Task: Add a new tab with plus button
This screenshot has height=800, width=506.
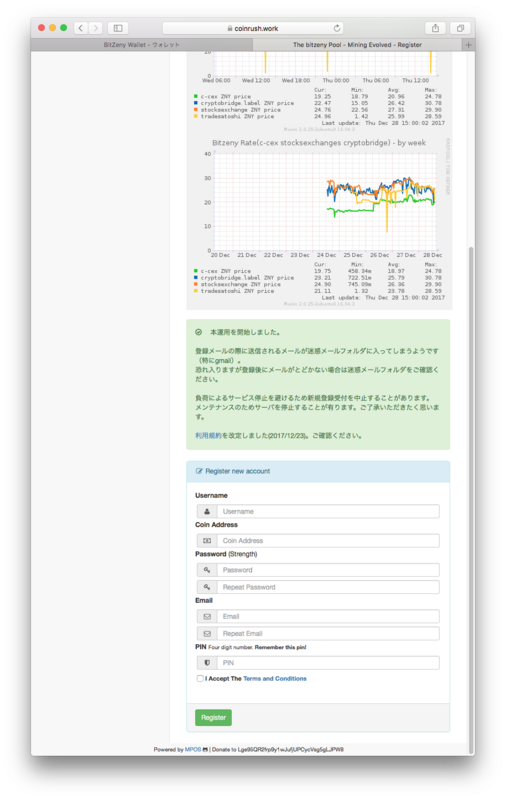Action: (x=468, y=45)
